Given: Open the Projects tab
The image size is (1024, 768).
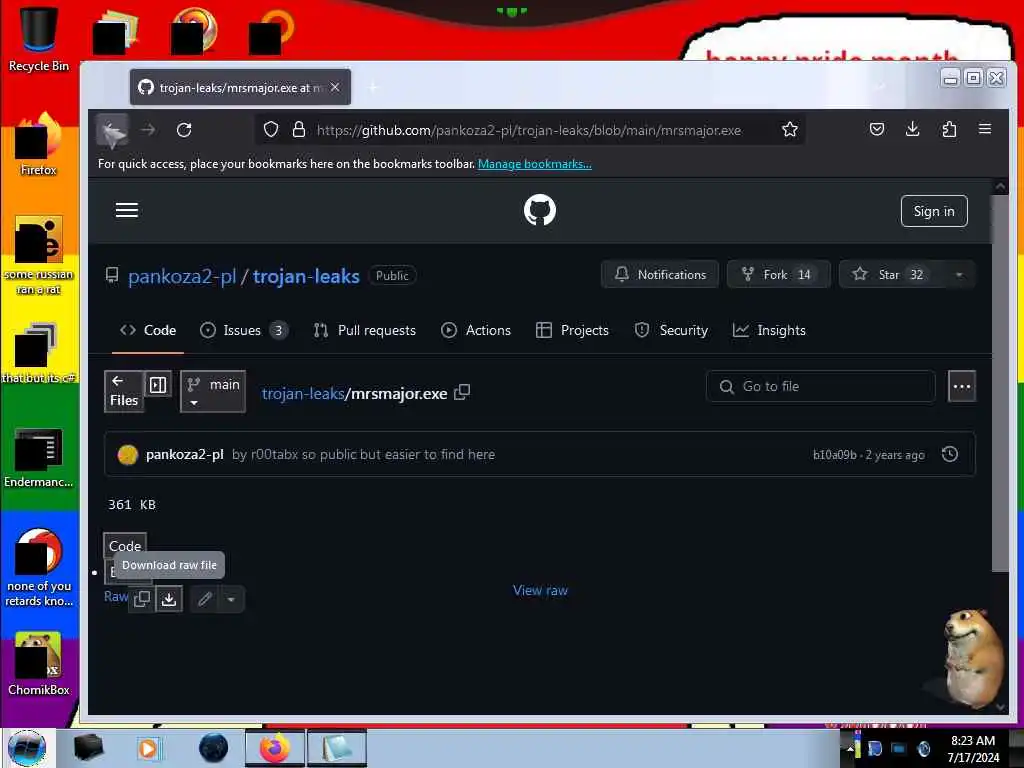Looking at the screenshot, I should click(572, 330).
